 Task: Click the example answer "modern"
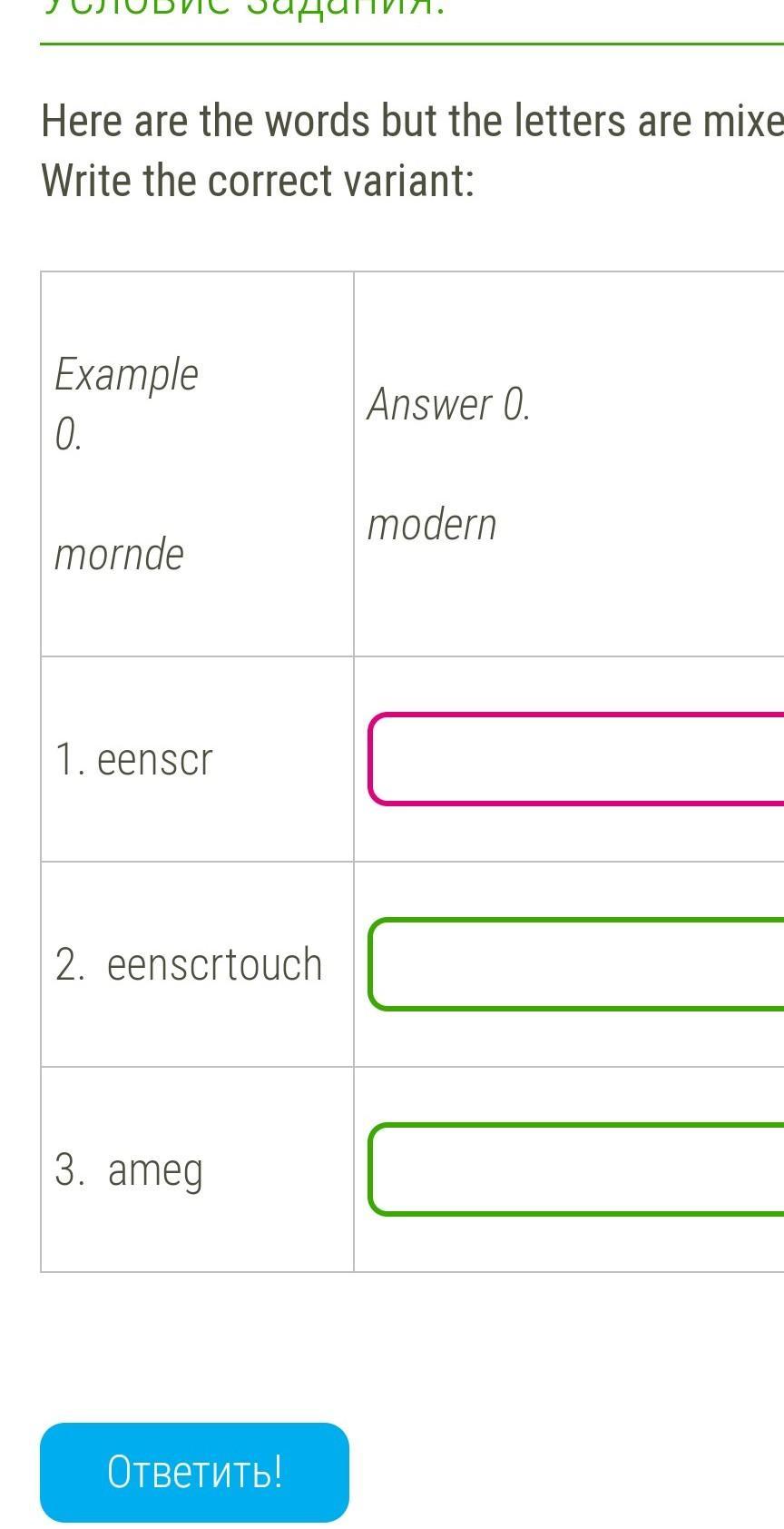click(x=432, y=525)
